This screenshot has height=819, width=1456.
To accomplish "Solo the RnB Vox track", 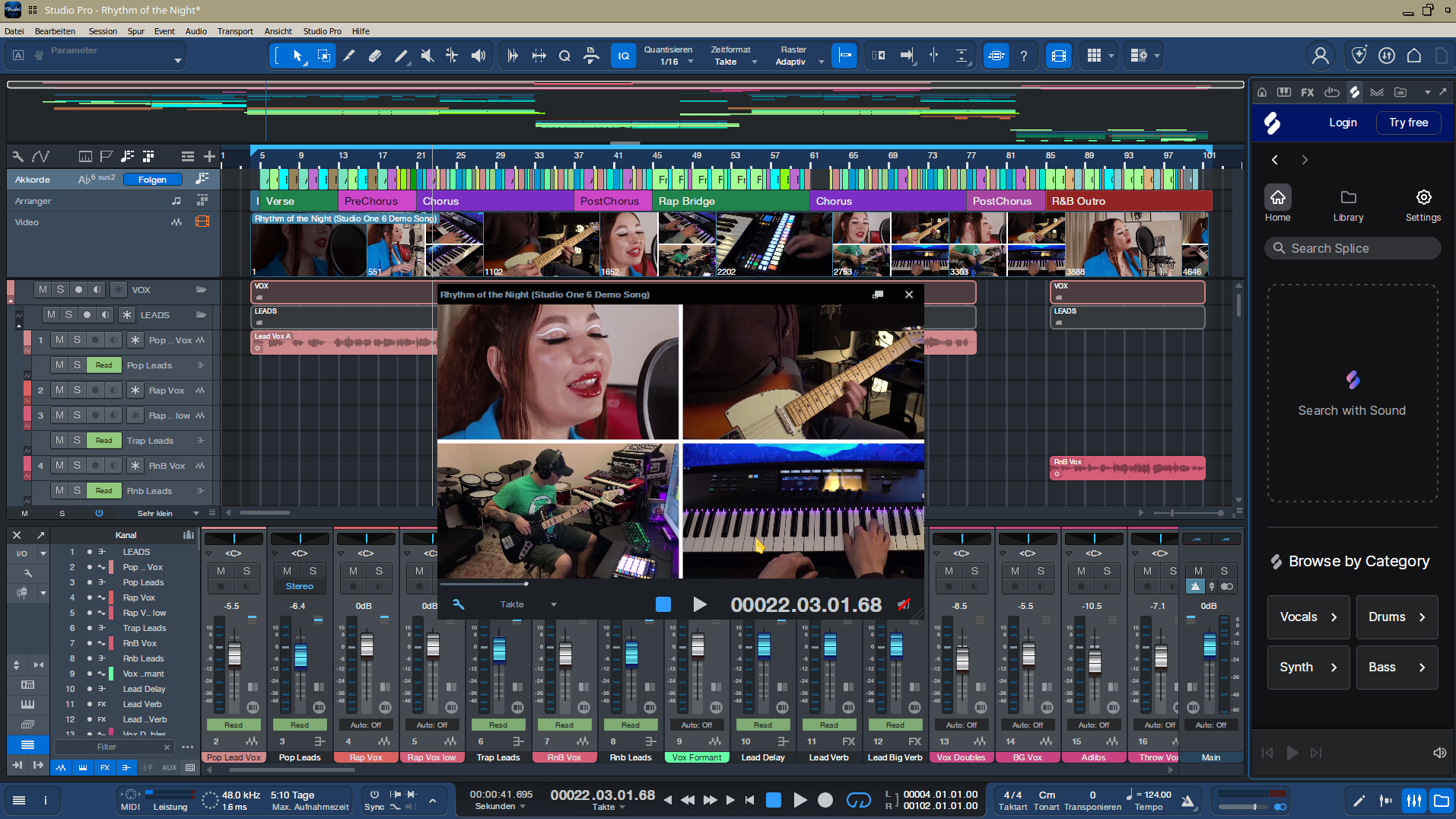I will (x=77, y=466).
